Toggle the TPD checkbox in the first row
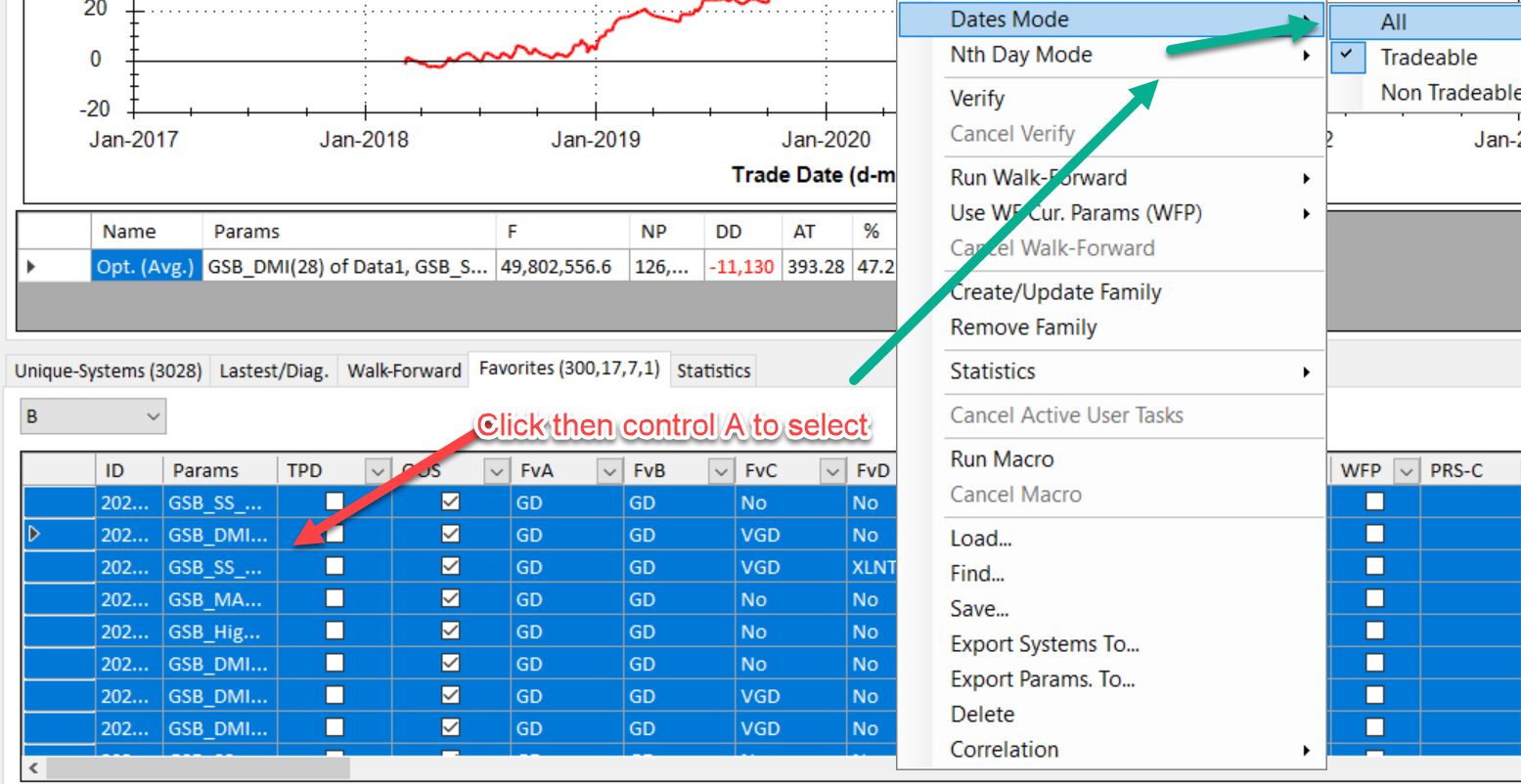This screenshot has width=1521, height=784. pyautogui.click(x=335, y=502)
